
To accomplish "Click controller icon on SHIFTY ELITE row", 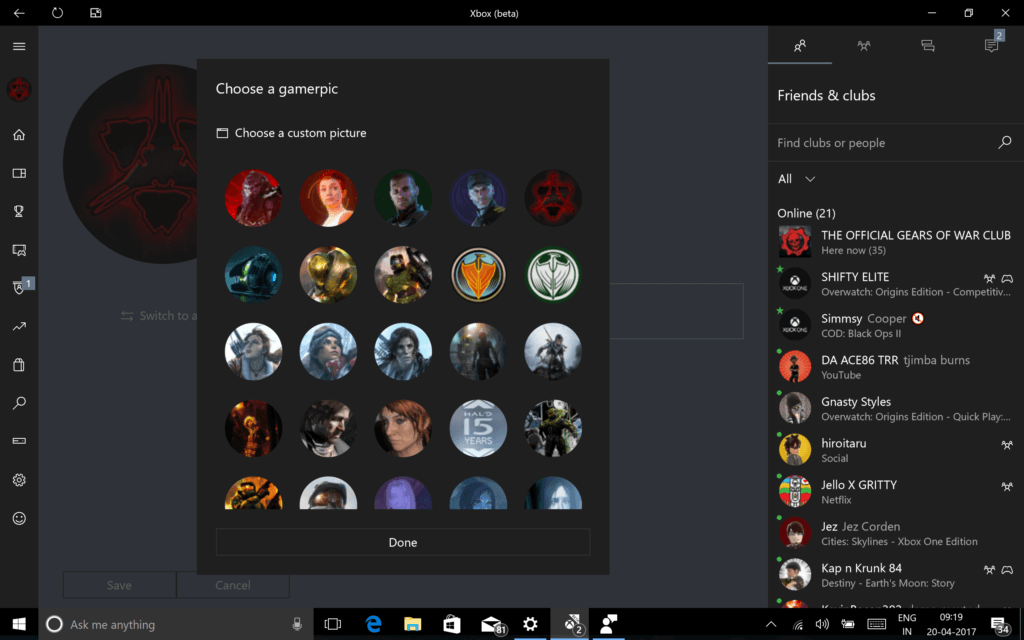I will point(1007,279).
